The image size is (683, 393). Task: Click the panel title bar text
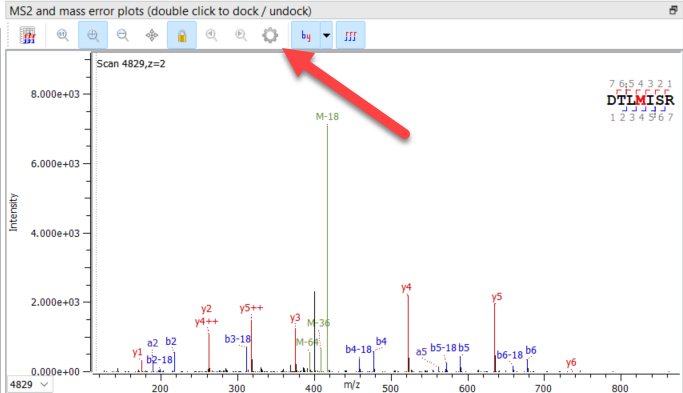[x=160, y=11]
